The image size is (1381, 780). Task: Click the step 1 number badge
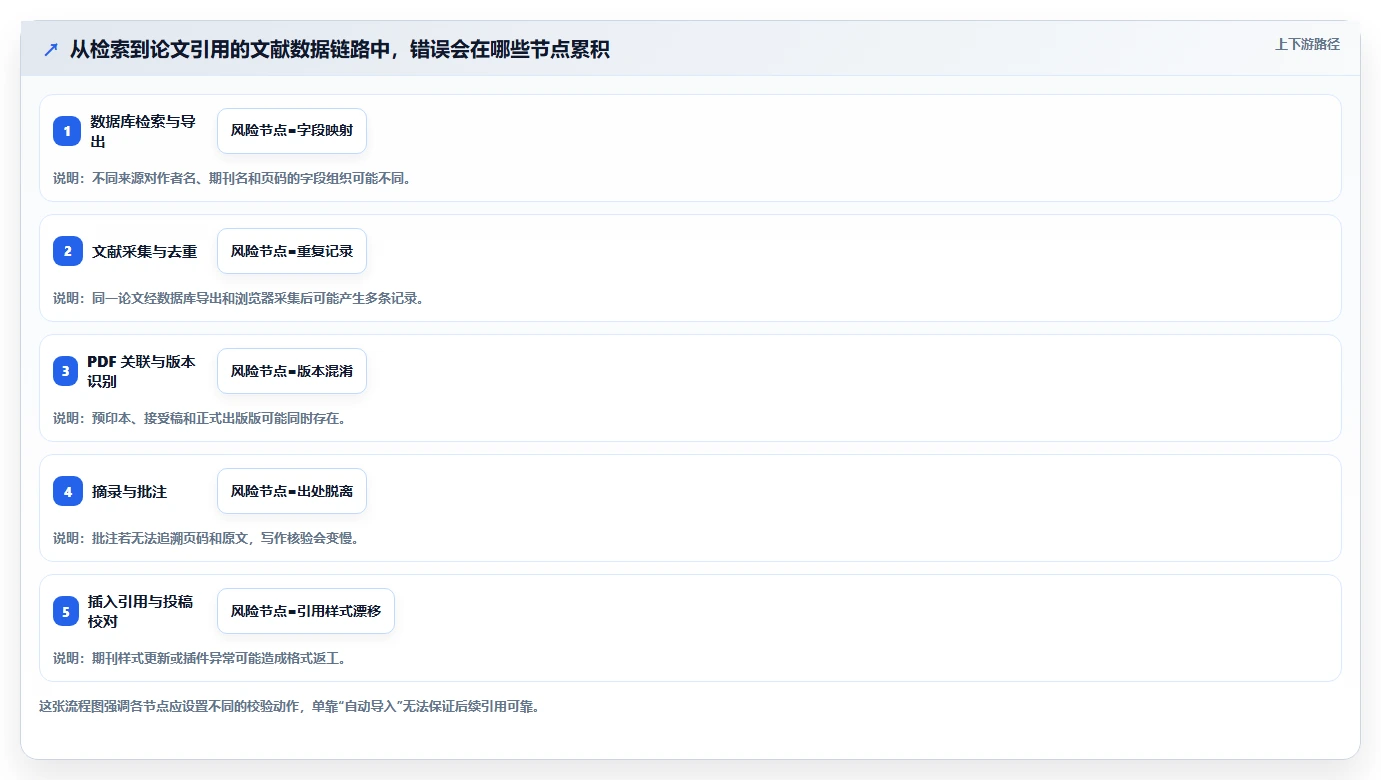pyautogui.click(x=67, y=131)
